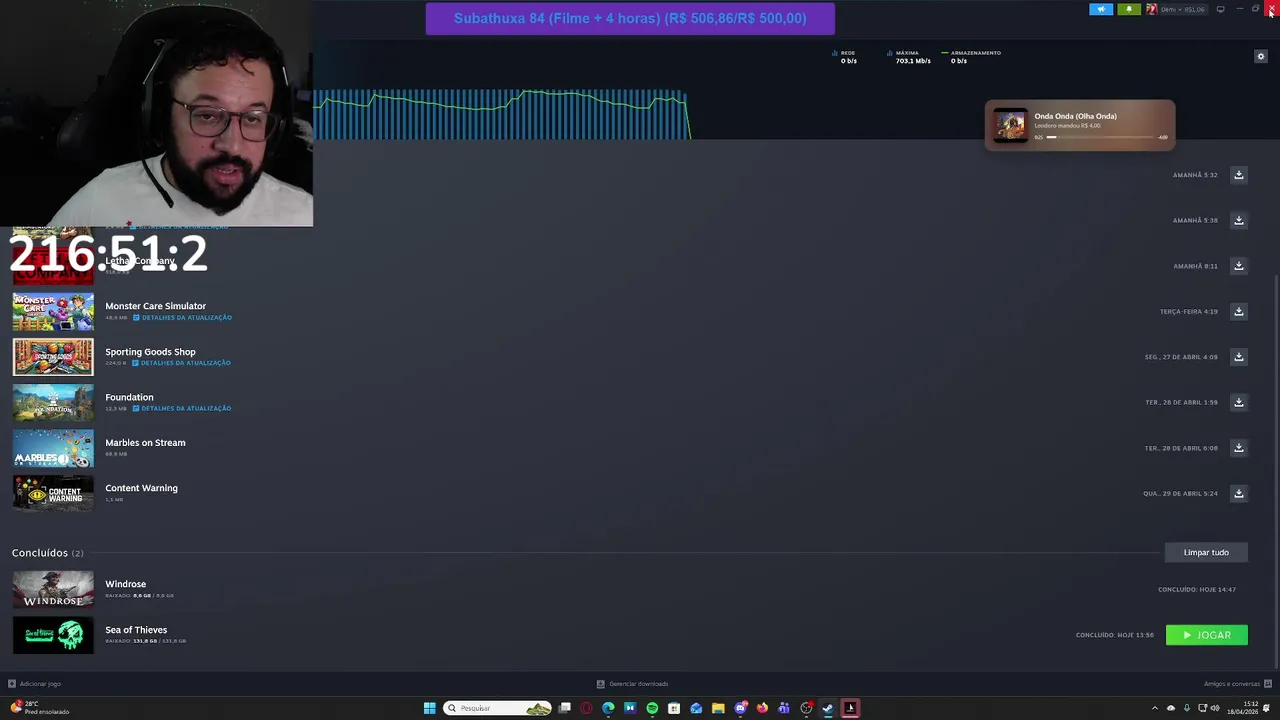Image resolution: width=1280 pixels, height=720 pixels.
Task: Select the Sea of Thieves title
Action: [136, 630]
